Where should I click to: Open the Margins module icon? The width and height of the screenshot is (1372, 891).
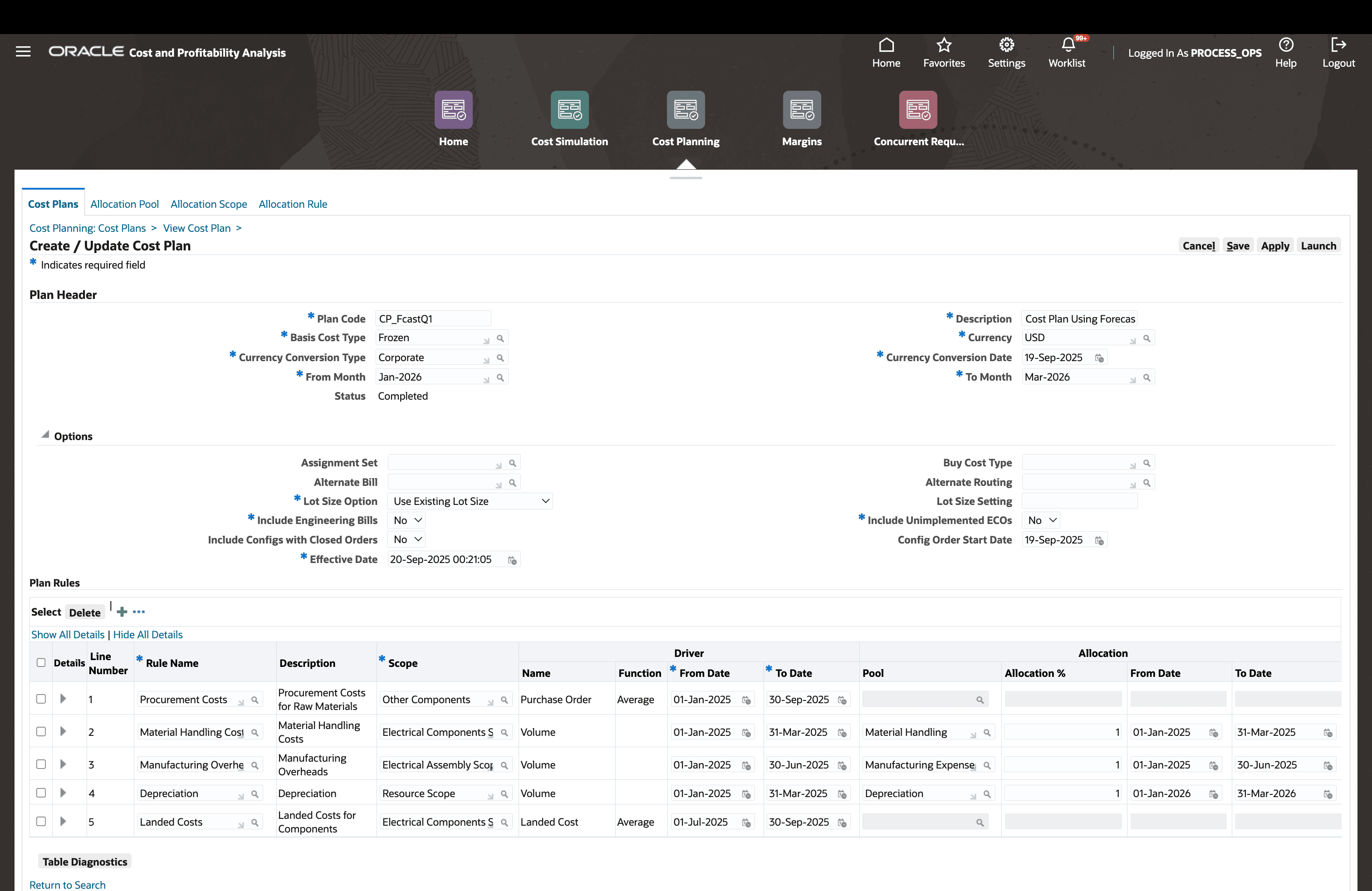pyautogui.click(x=801, y=109)
